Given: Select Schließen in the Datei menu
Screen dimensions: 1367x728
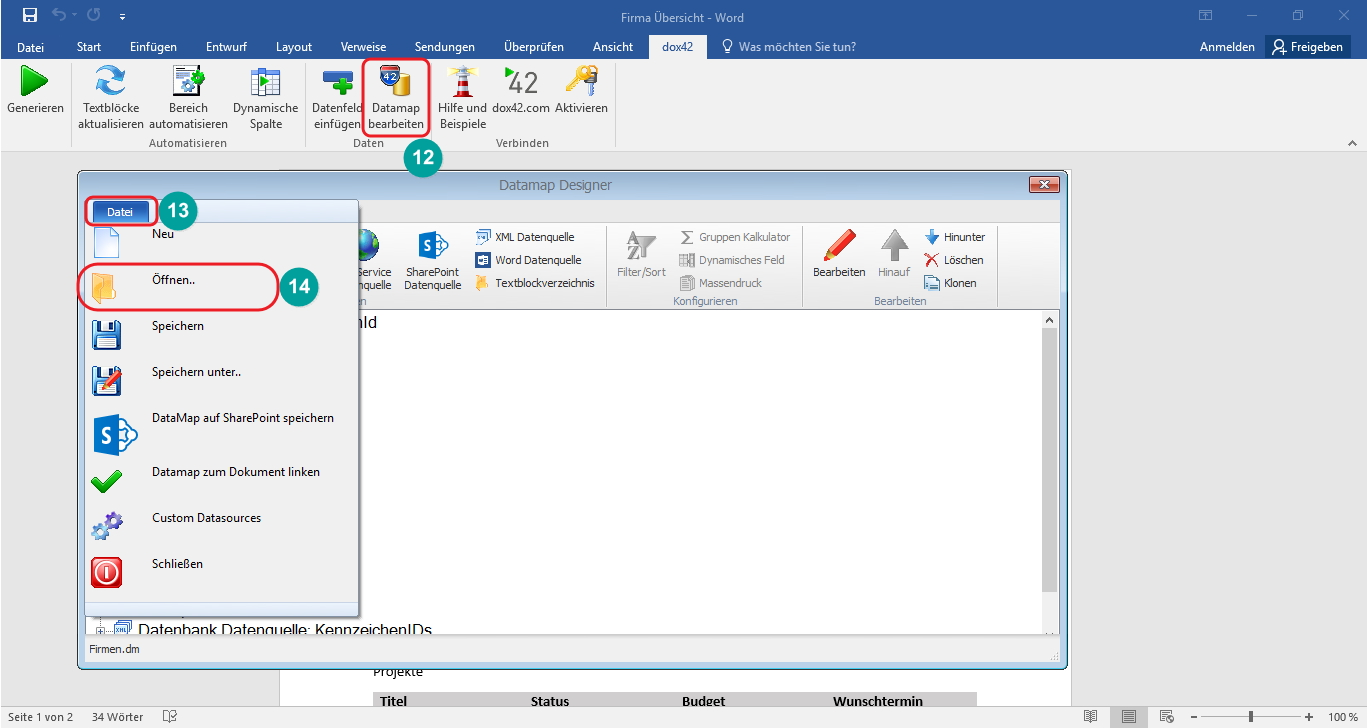Looking at the screenshot, I should click(x=220, y=572).
